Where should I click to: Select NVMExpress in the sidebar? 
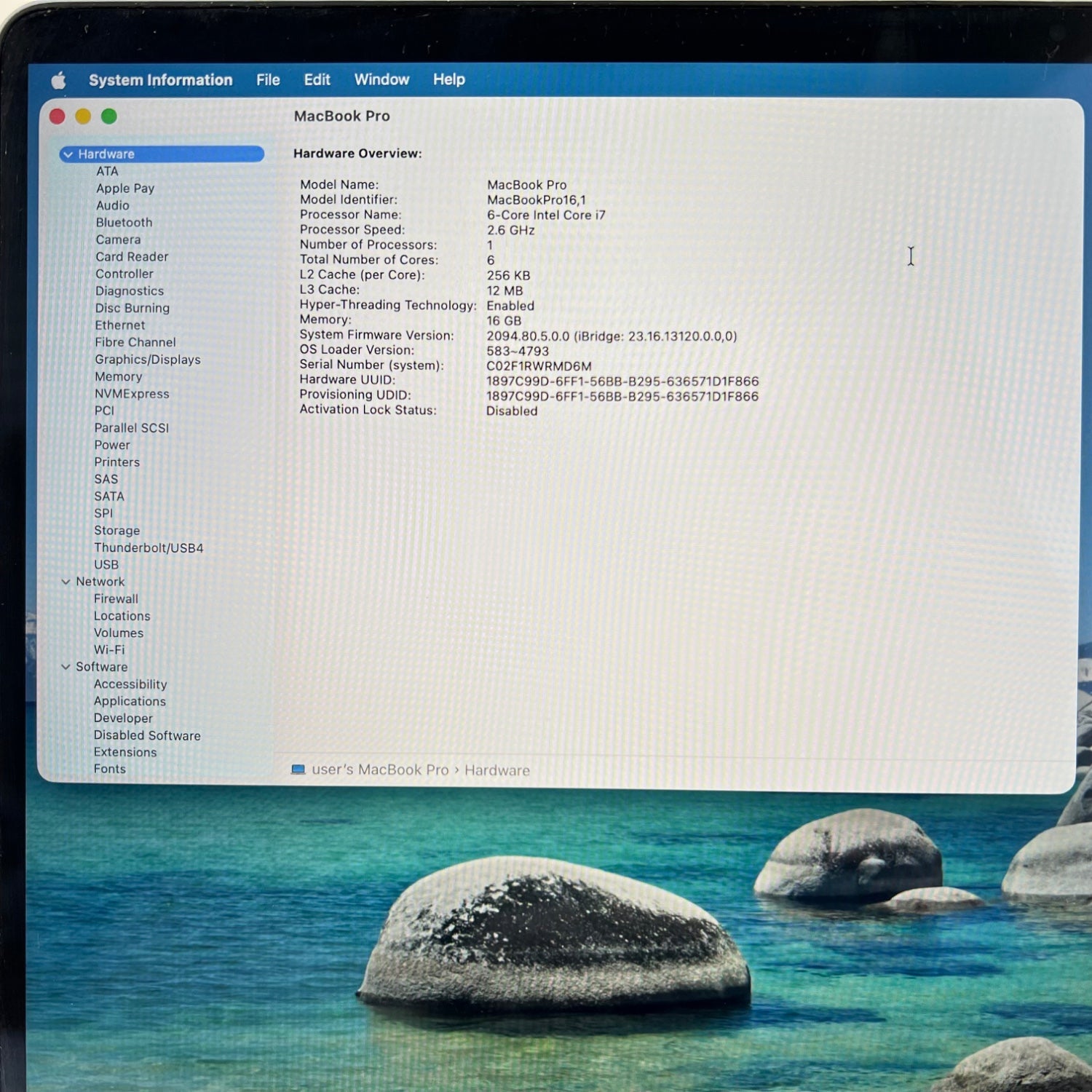tap(132, 394)
